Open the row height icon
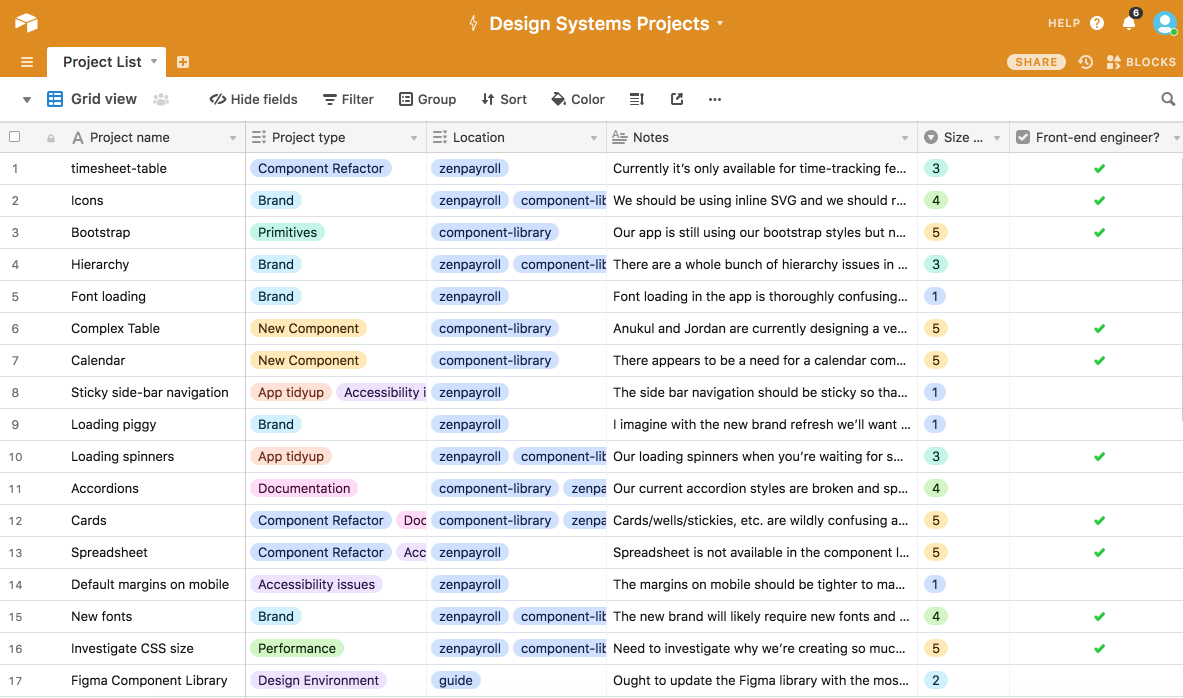This screenshot has width=1183, height=698. coord(637,99)
